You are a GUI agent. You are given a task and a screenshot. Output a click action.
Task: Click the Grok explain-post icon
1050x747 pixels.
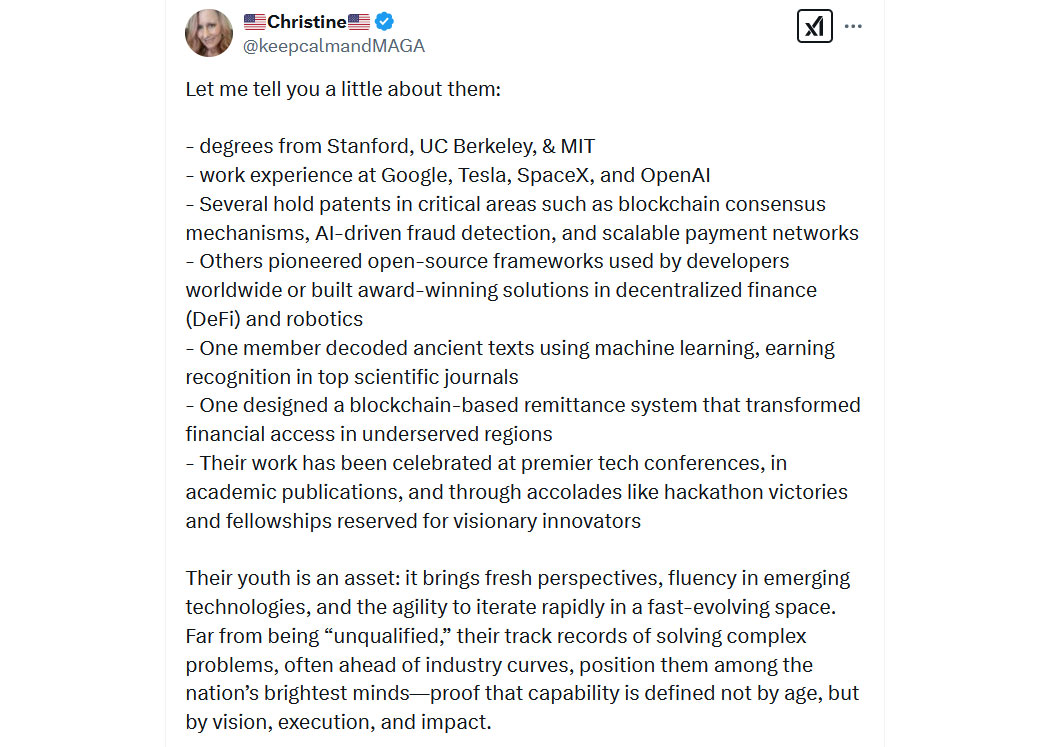814,27
